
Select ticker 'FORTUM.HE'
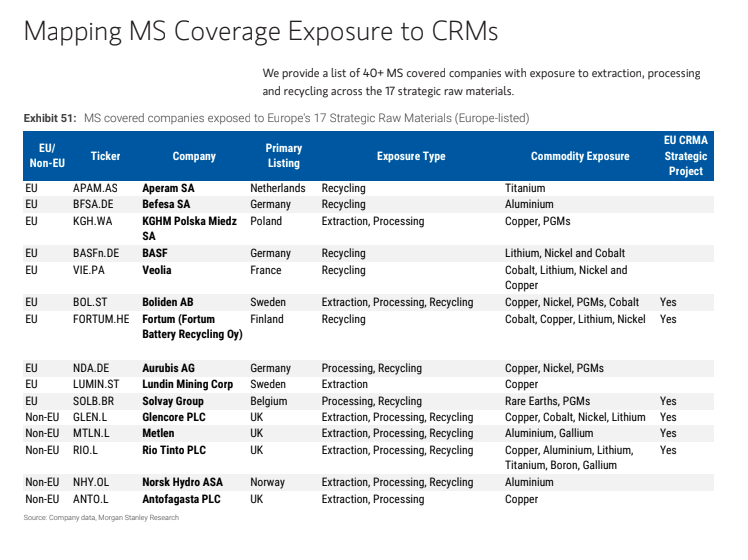[101, 320]
